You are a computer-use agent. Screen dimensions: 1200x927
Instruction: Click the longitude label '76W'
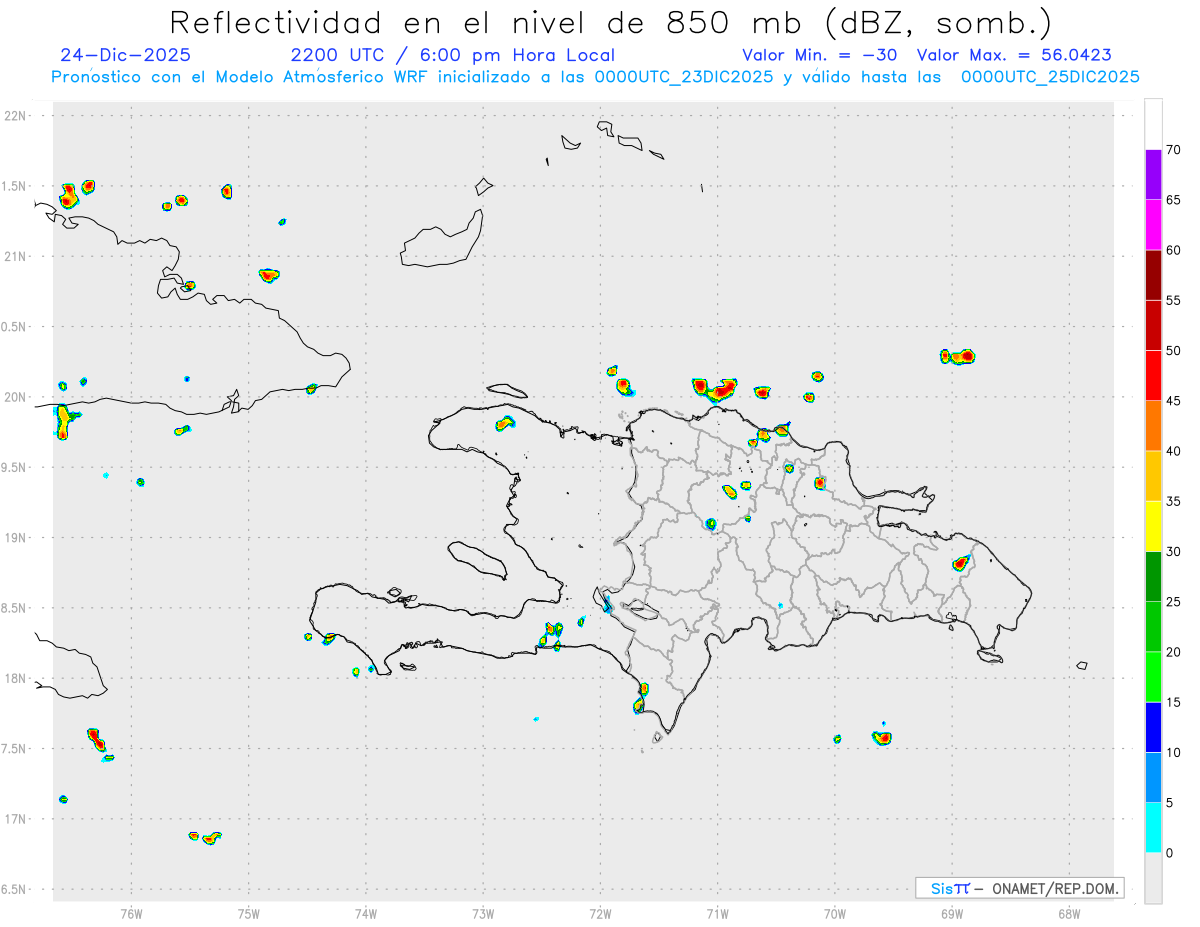(131, 913)
